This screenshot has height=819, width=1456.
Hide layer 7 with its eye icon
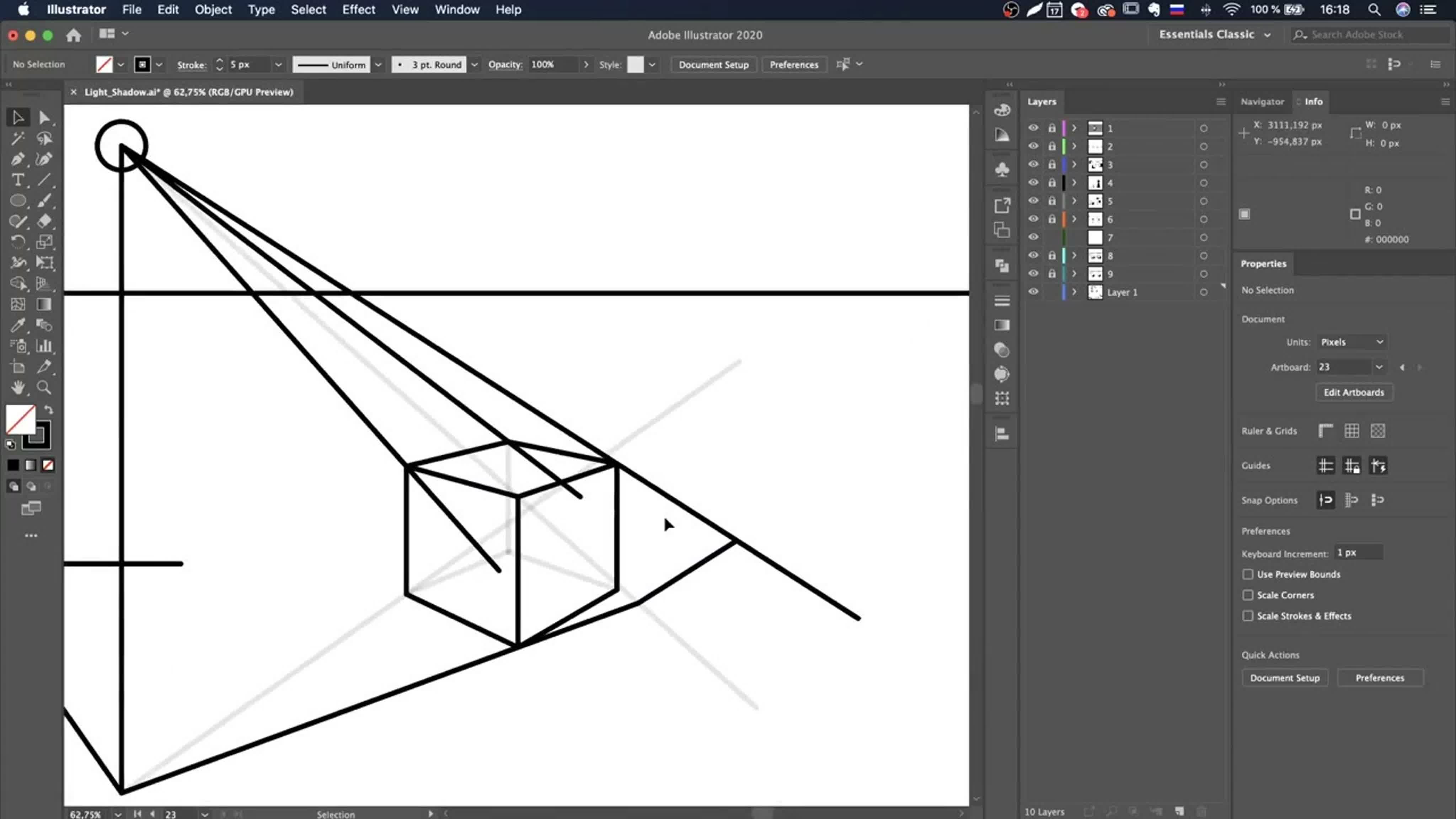(1033, 237)
